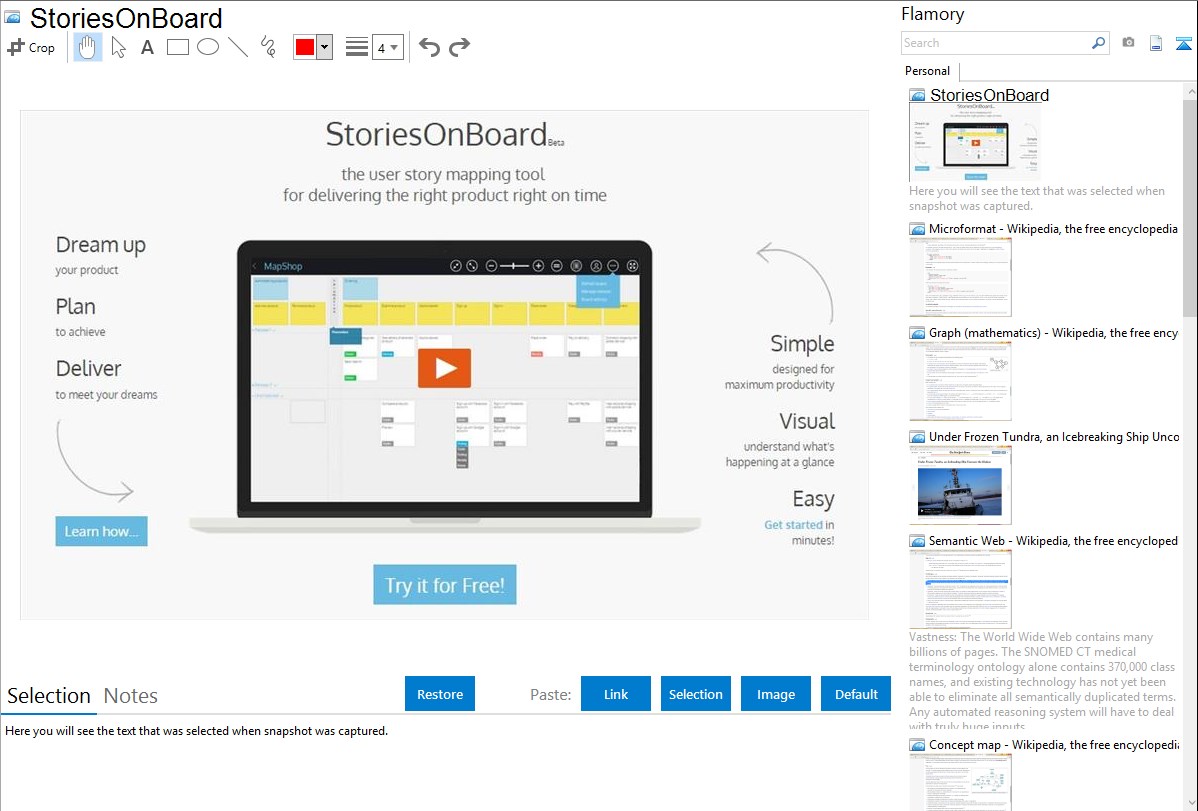The image size is (1198, 811).
Task: Undo the last annotation
Action: click(429, 47)
